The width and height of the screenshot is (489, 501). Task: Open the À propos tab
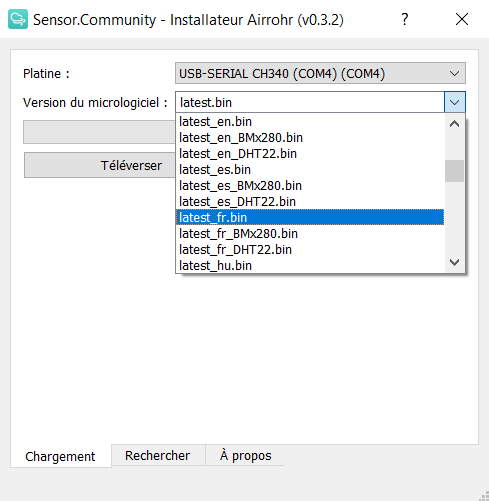pos(246,455)
